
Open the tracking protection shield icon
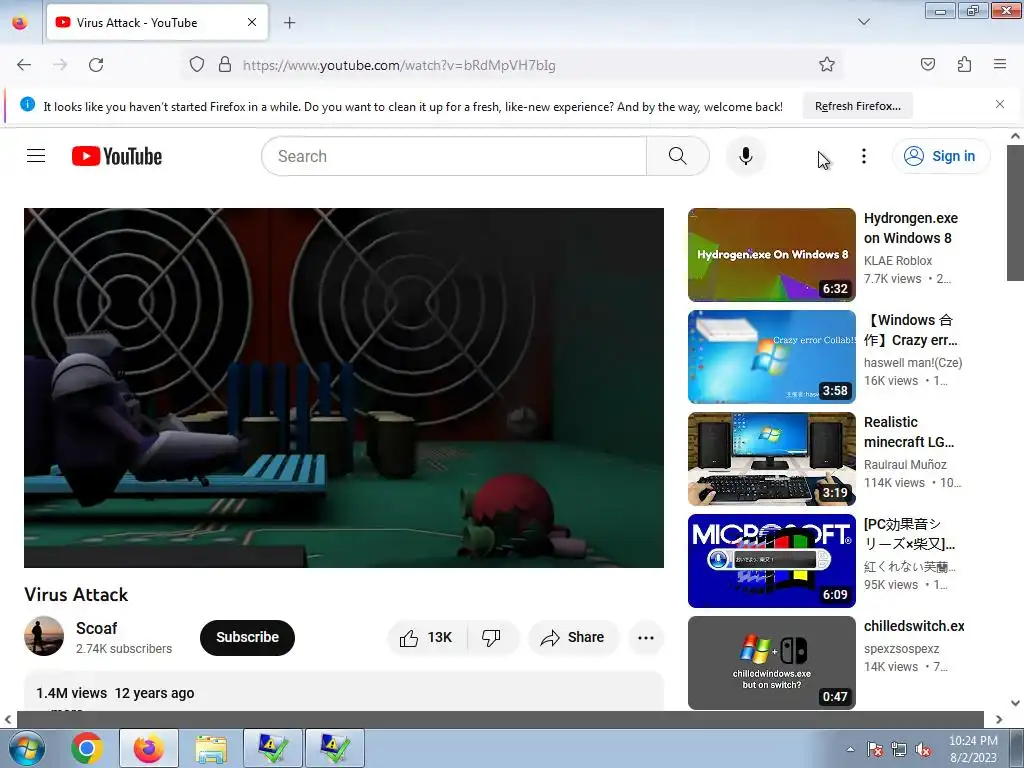pyautogui.click(x=197, y=65)
